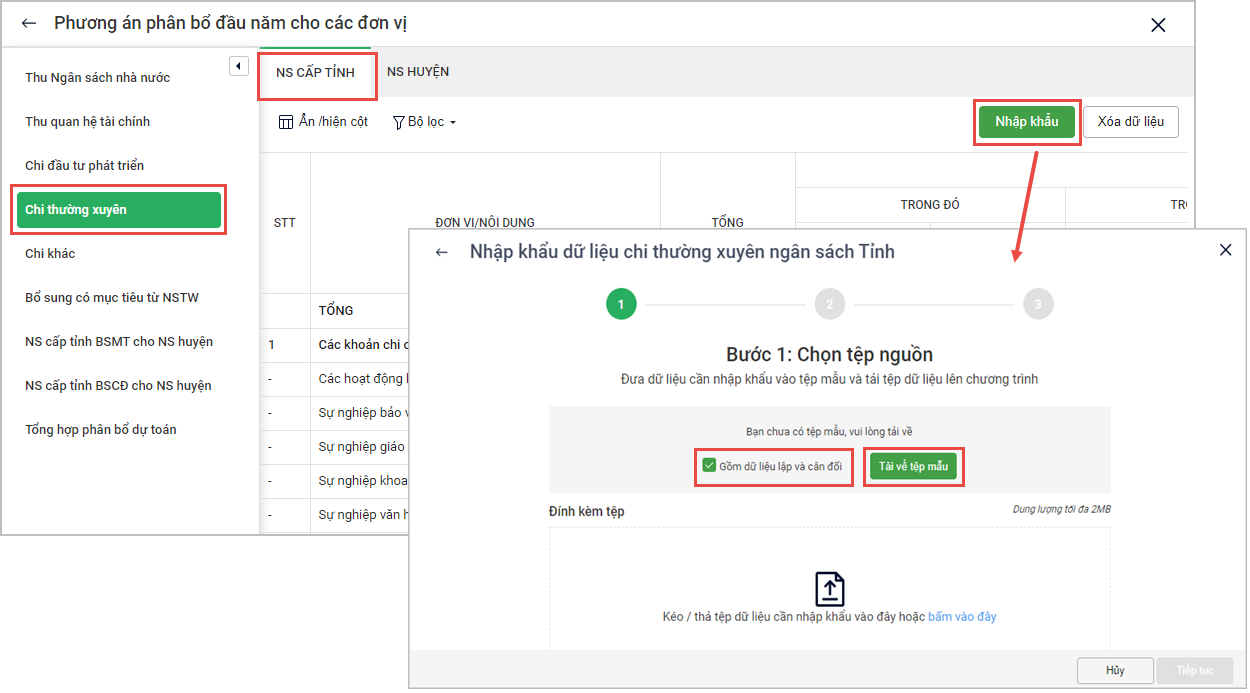Click Xóa dữ liệu button
1250x693 pixels.
[1130, 122]
